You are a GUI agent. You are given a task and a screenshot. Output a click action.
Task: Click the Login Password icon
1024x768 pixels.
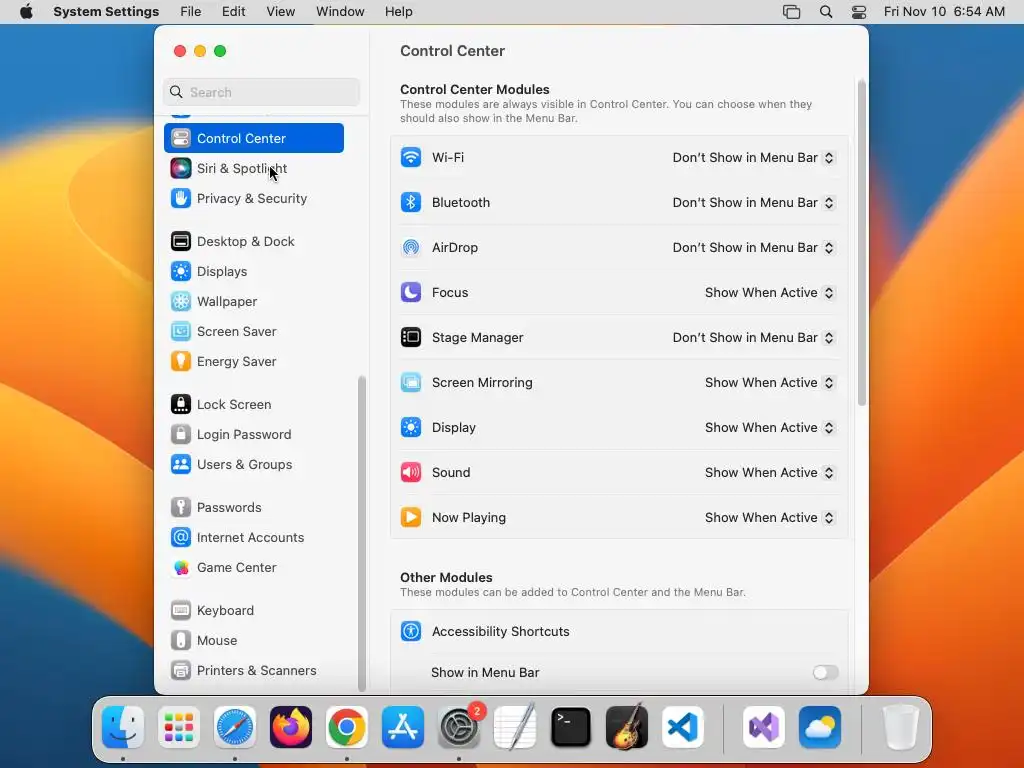[181, 435]
